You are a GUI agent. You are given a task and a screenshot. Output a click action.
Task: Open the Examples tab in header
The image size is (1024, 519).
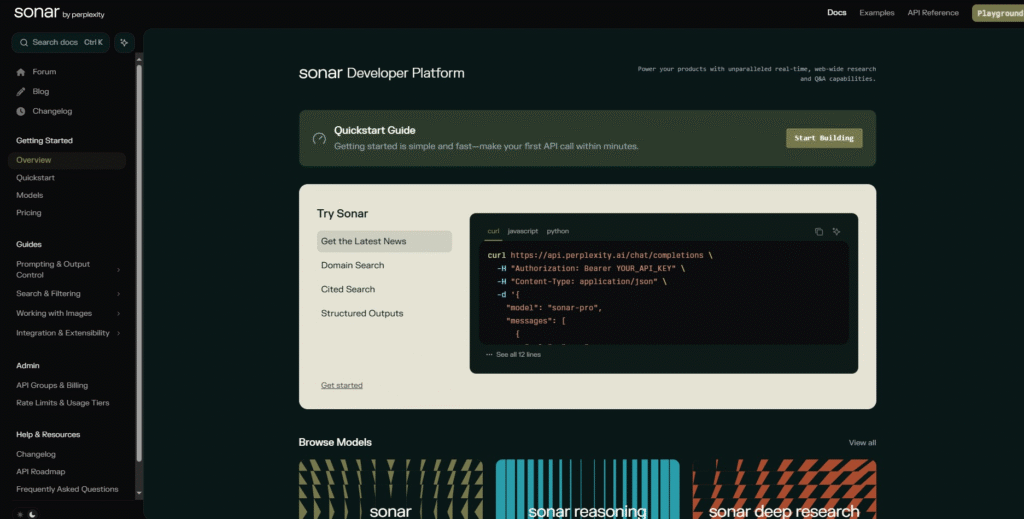876,13
